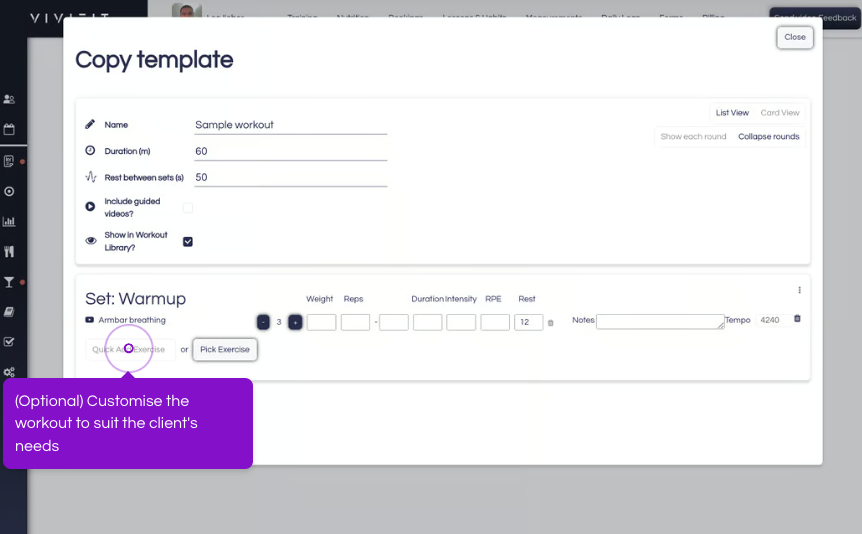Decrease set count with the minus button

(263, 322)
